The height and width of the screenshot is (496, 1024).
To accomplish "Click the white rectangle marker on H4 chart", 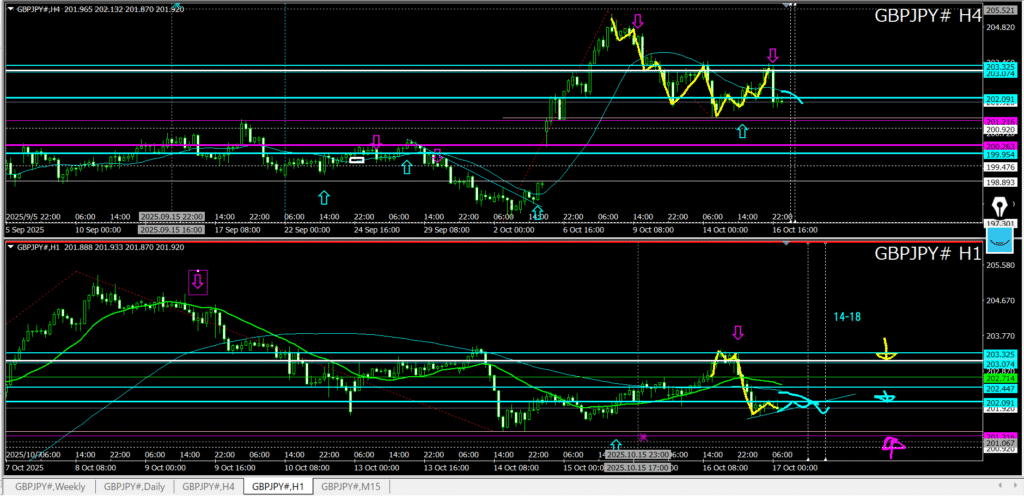I will pos(356,159).
